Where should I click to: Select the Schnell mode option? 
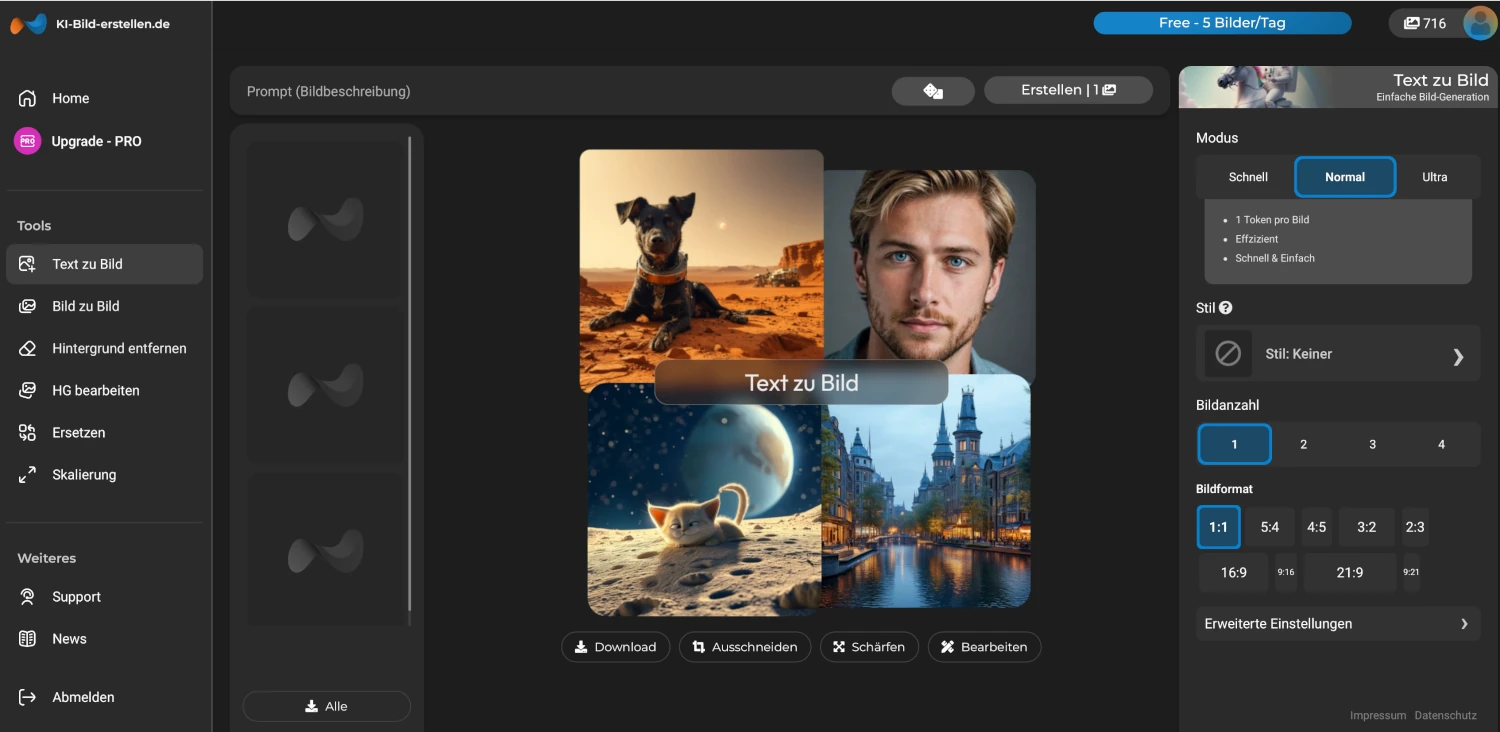coord(1248,177)
